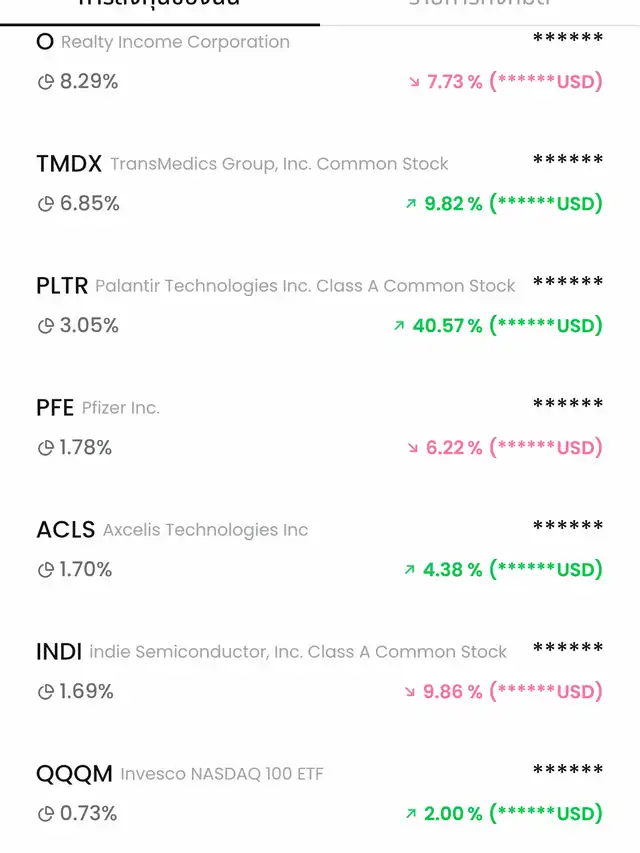Tap the up arrow next to TMDX 9.82%

coord(410,204)
